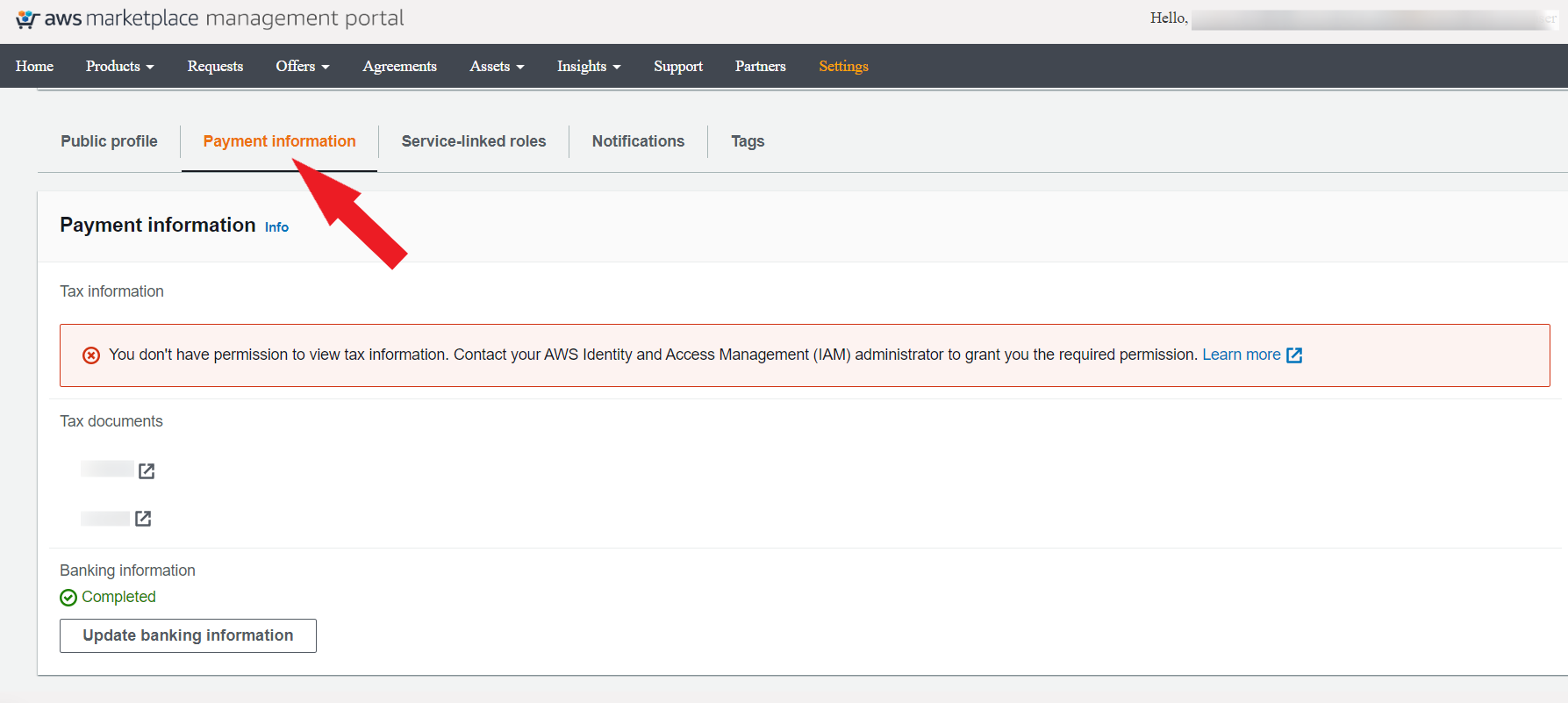Switch to the Notifications tab
1568x703 pixels.
(638, 141)
